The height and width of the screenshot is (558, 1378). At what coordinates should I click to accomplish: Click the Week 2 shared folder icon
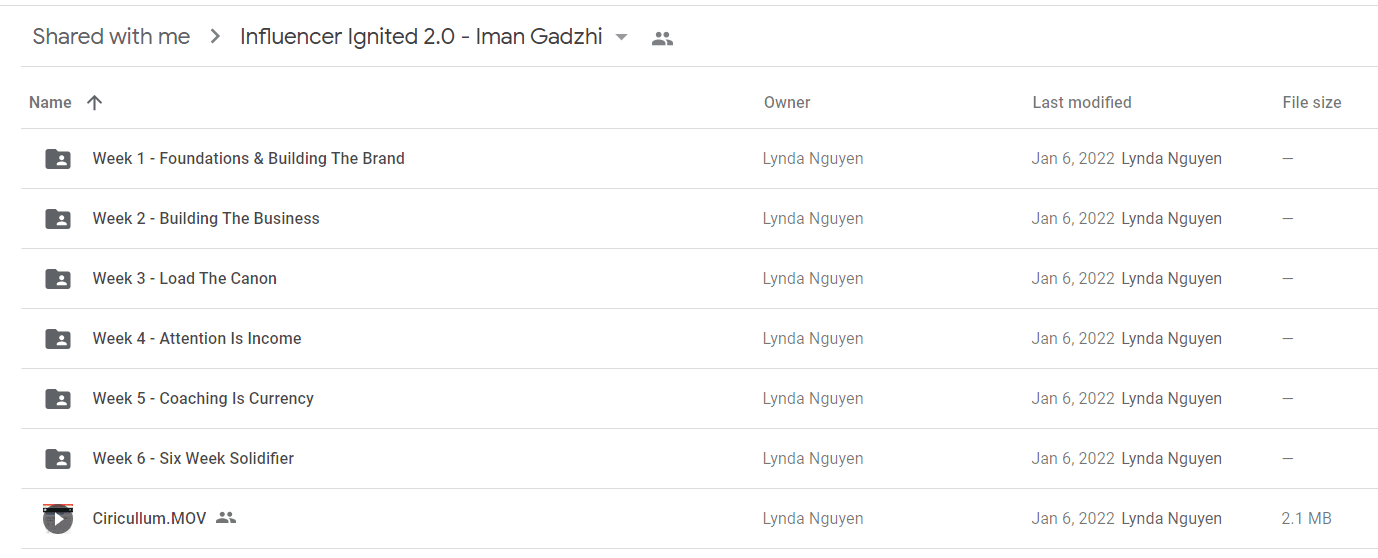coord(58,218)
